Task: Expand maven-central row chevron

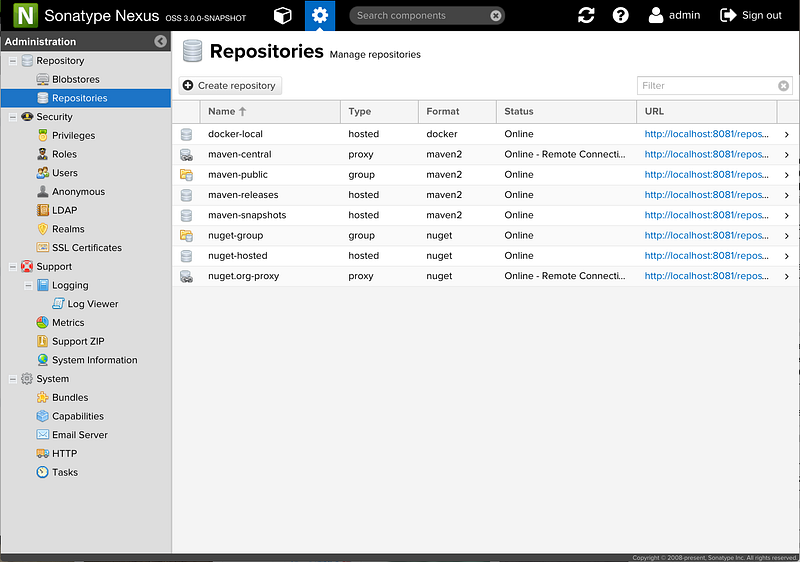Action: tap(787, 155)
